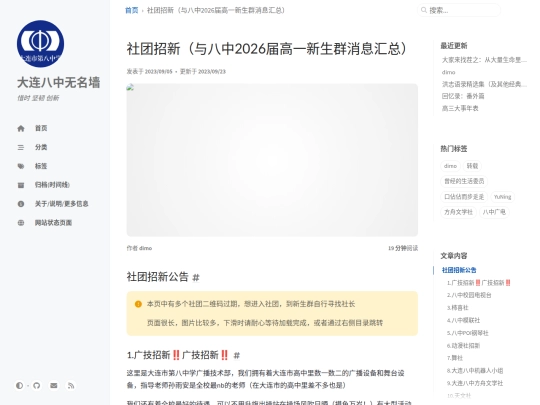Click the author name dimo below cover
540x405 pixels.
coord(145,248)
